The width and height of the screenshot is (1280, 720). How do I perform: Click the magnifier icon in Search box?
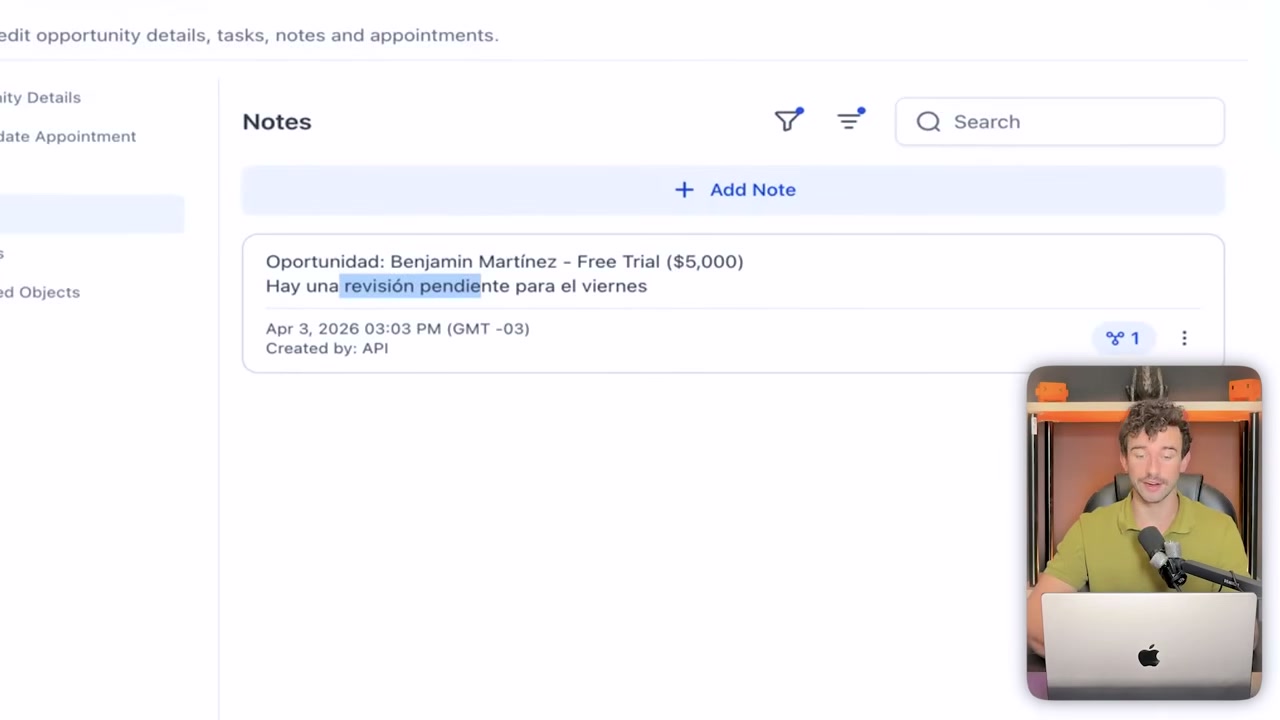[x=928, y=122]
